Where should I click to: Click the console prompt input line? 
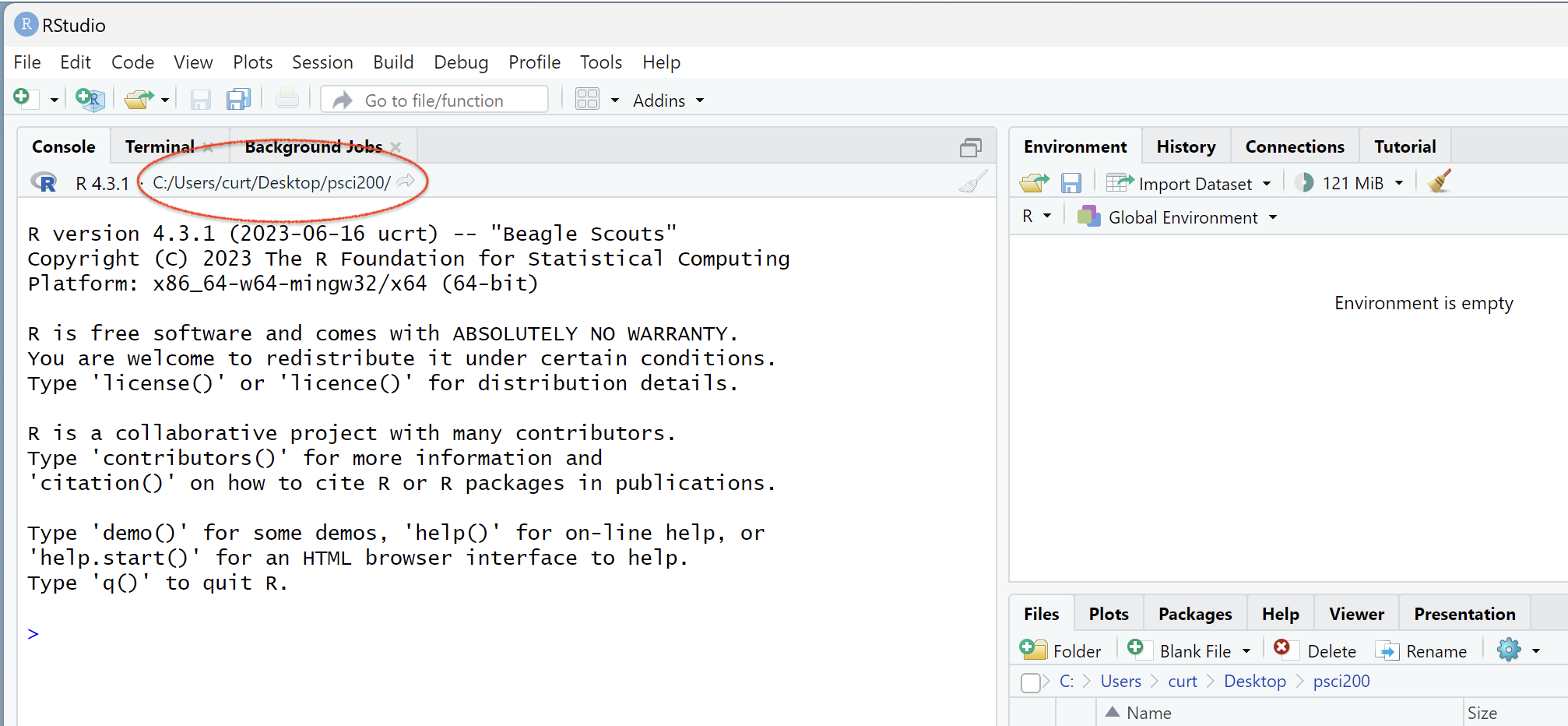[506, 633]
